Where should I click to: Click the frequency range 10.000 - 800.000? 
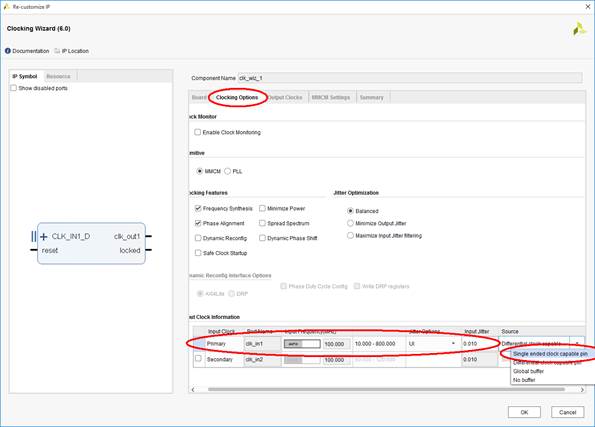point(375,343)
